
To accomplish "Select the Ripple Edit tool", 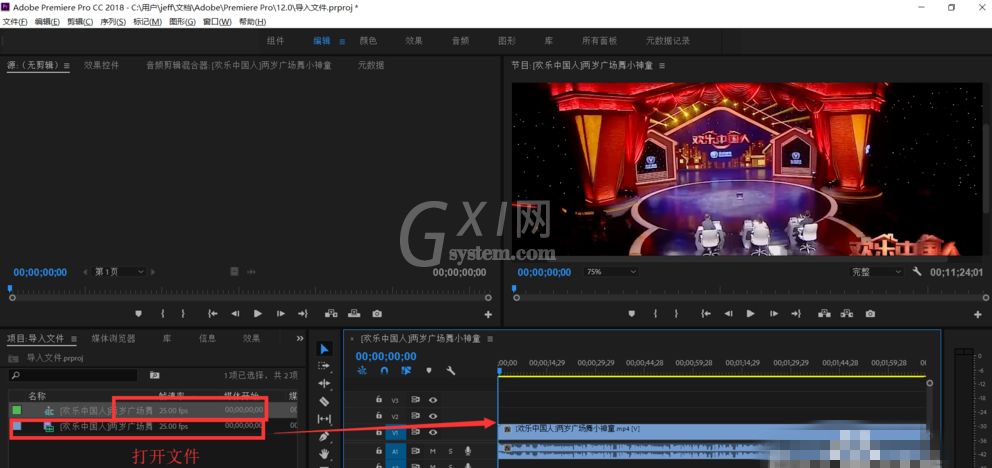I will click(x=324, y=383).
